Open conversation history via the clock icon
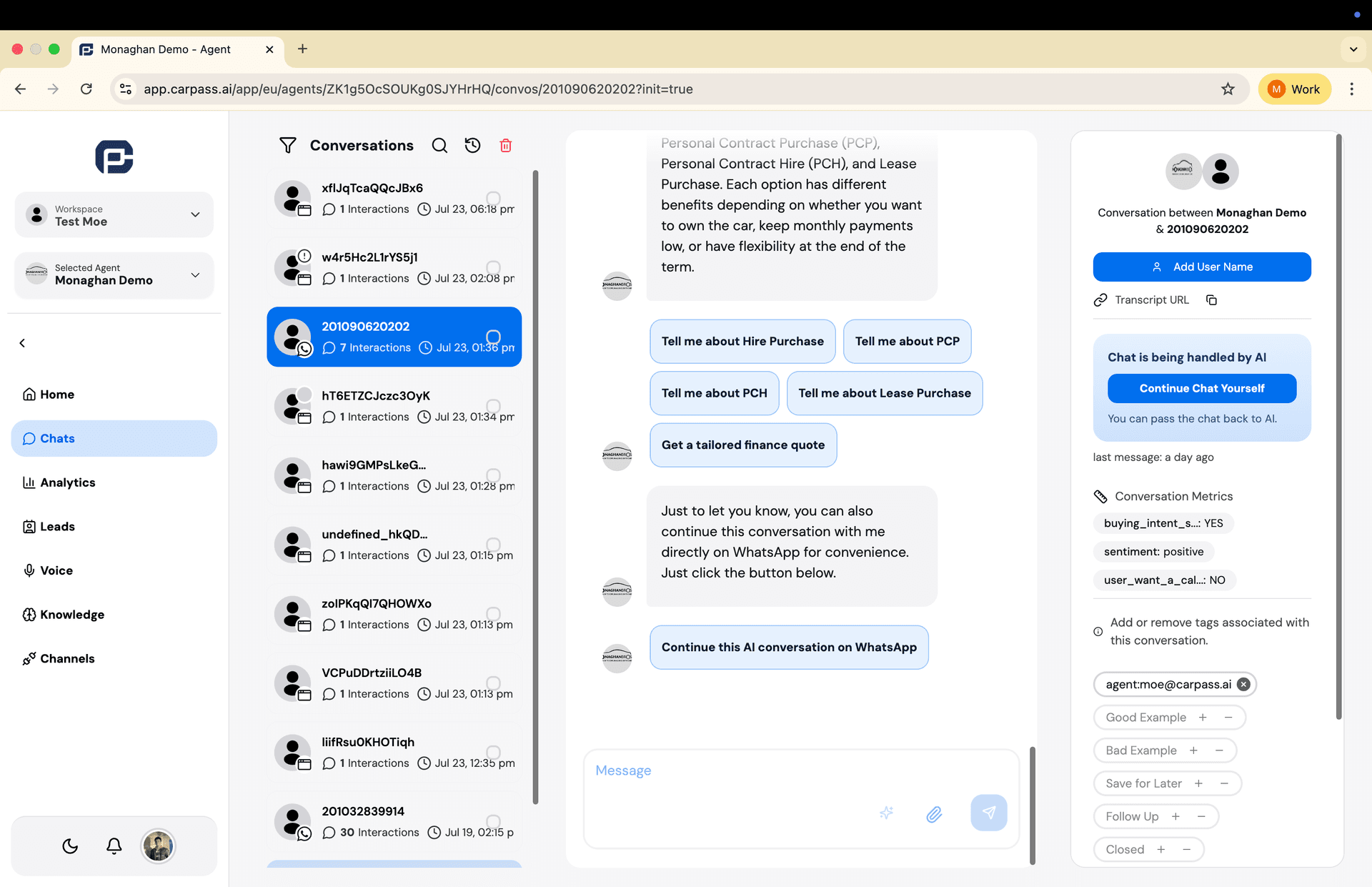This screenshot has width=1372, height=887. (x=472, y=145)
